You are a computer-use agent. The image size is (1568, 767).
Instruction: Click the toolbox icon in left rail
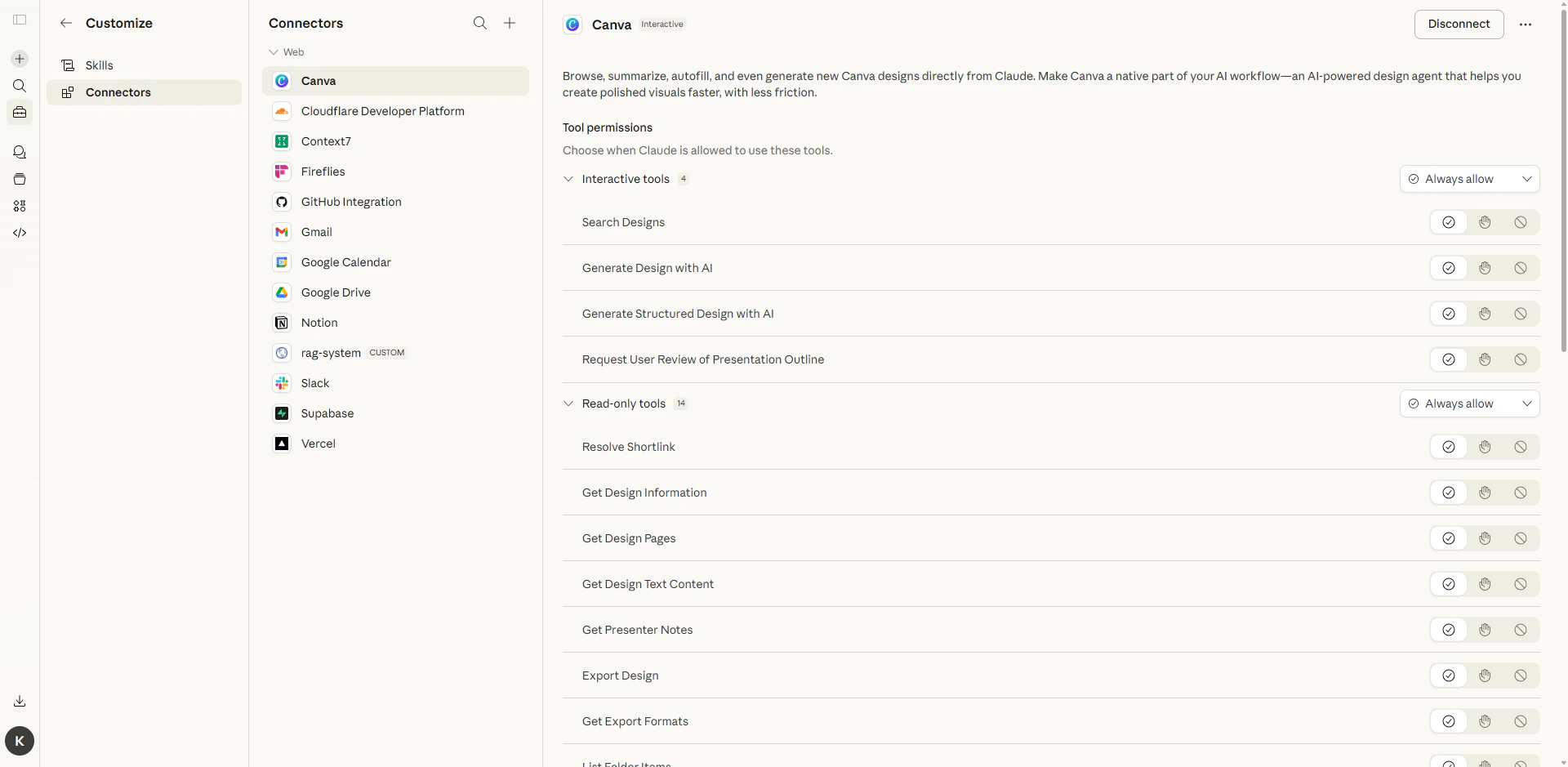(x=20, y=112)
